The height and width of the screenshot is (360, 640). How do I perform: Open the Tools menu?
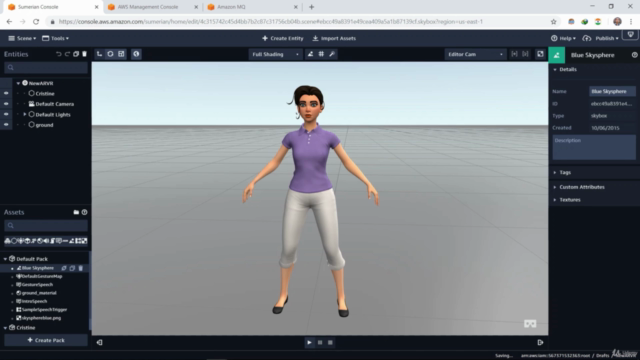pyautogui.click(x=56, y=38)
